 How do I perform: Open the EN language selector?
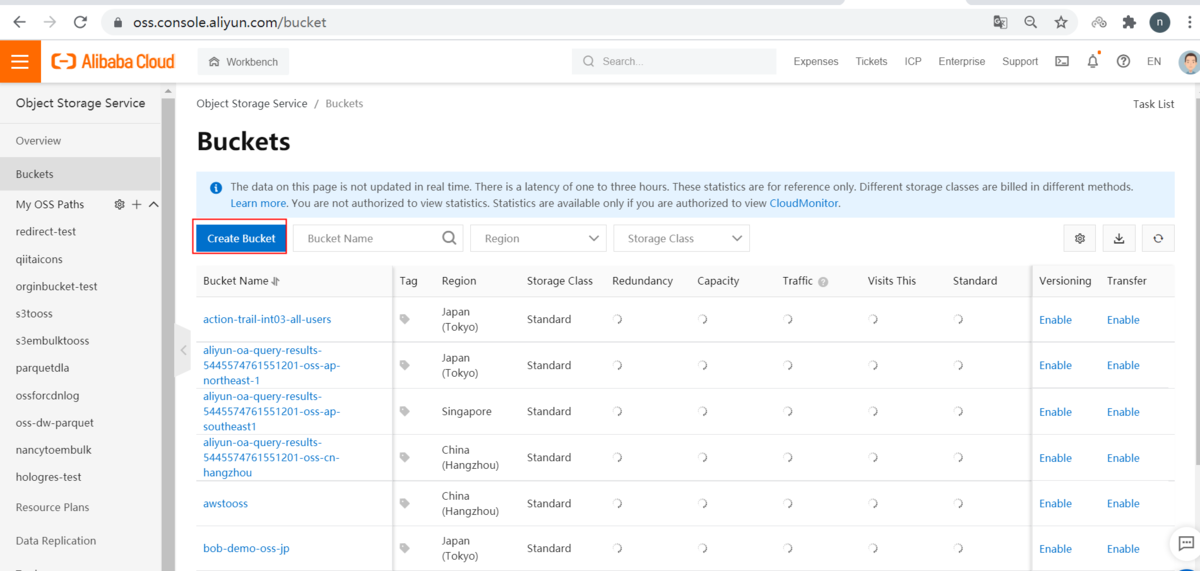point(1154,62)
